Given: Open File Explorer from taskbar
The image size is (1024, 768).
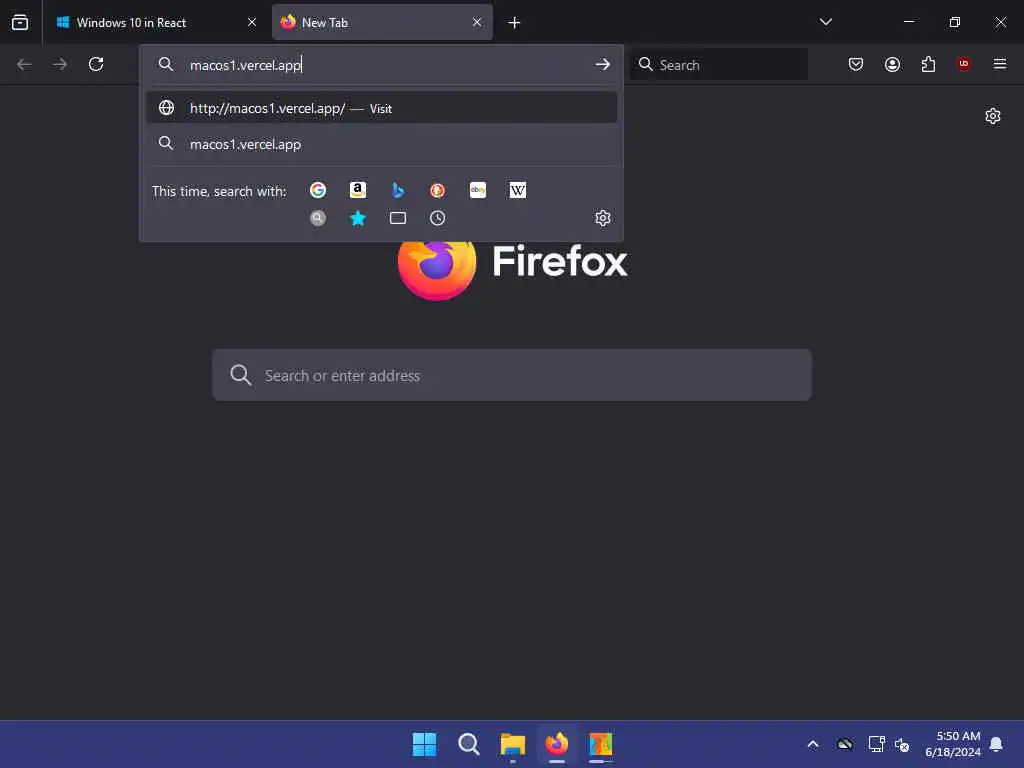Looking at the screenshot, I should click(513, 744).
